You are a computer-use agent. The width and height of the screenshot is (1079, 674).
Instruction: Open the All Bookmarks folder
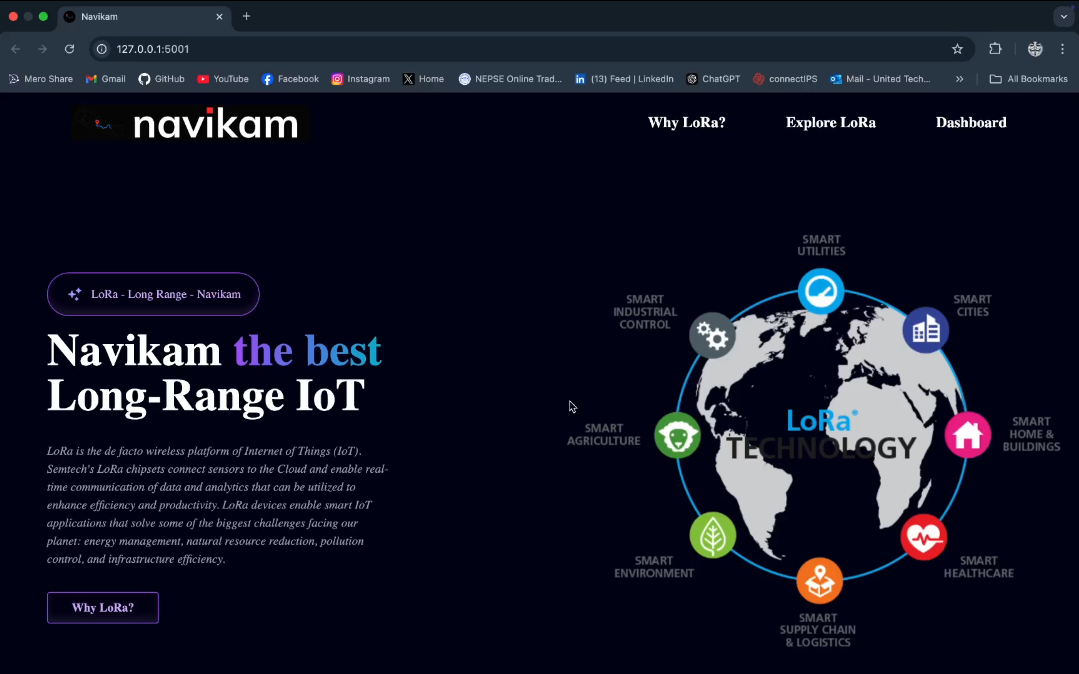pyautogui.click(x=1029, y=79)
